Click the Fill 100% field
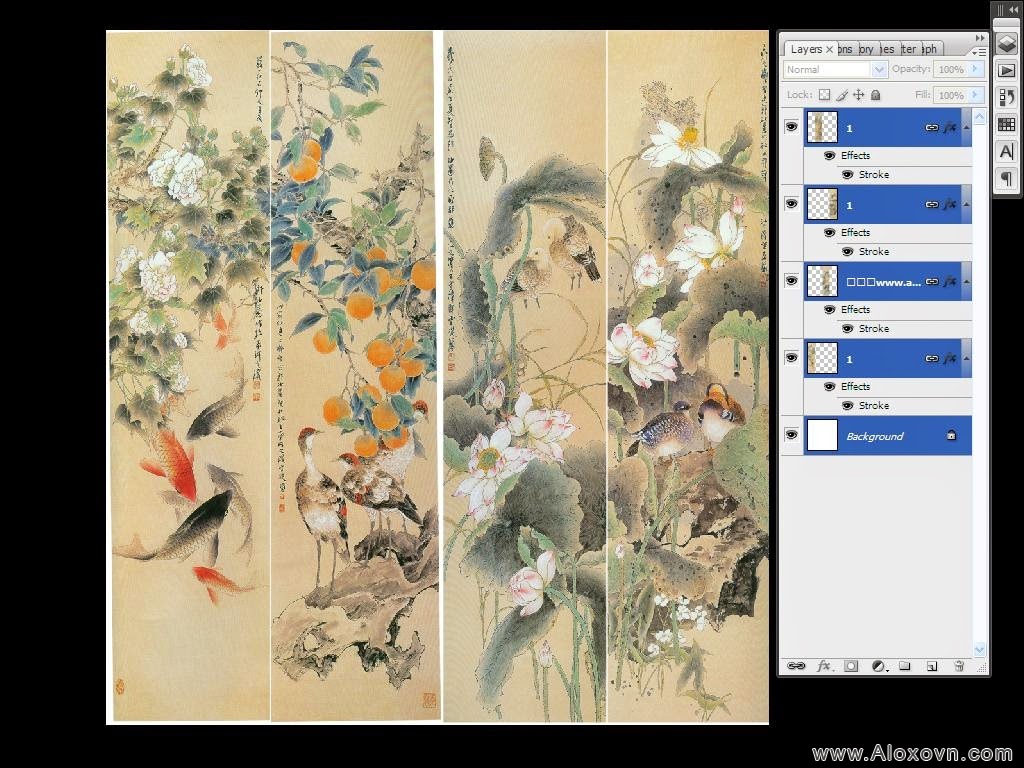Viewport: 1024px width, 768px height. point(951,95)
